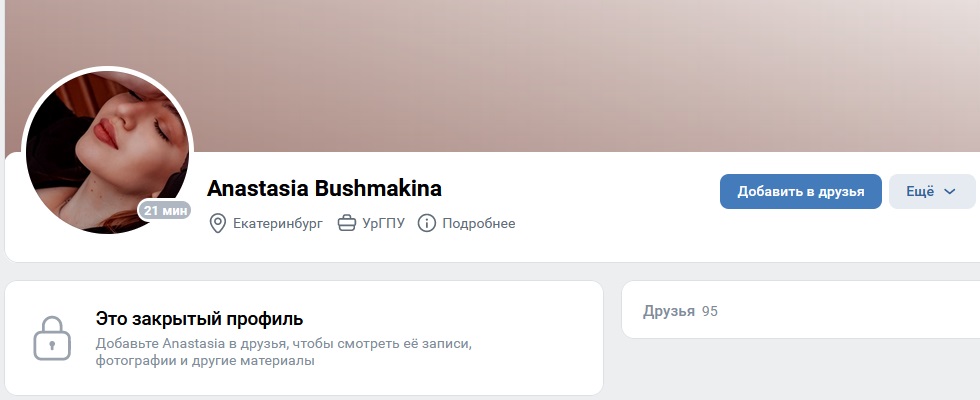This screenshot has width=980, height=400.
Task: Open the 'Ещё' dropdown menu
Action: (931, 191)
